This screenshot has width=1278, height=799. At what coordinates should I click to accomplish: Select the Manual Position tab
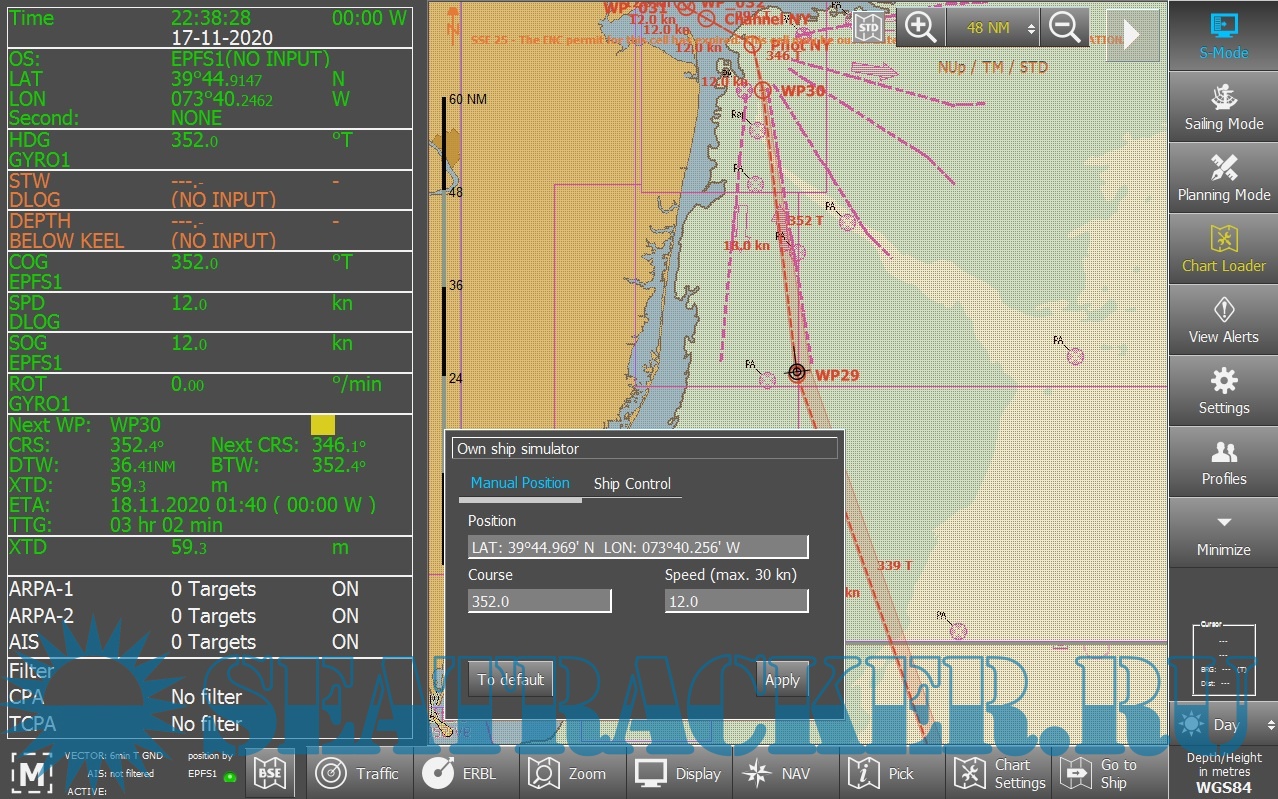click(520, 483)
